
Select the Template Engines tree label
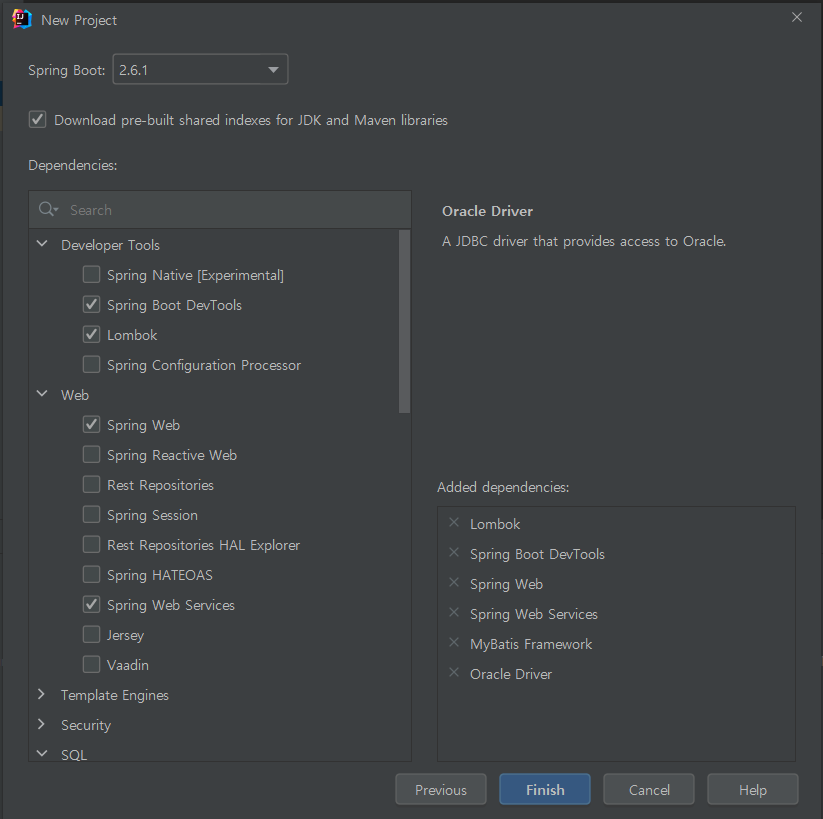click(x=115, y=695)
